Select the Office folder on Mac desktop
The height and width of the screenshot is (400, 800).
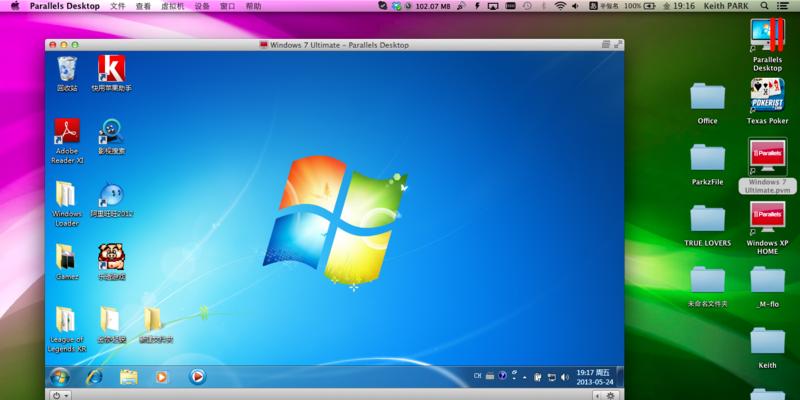pos(707,104)
